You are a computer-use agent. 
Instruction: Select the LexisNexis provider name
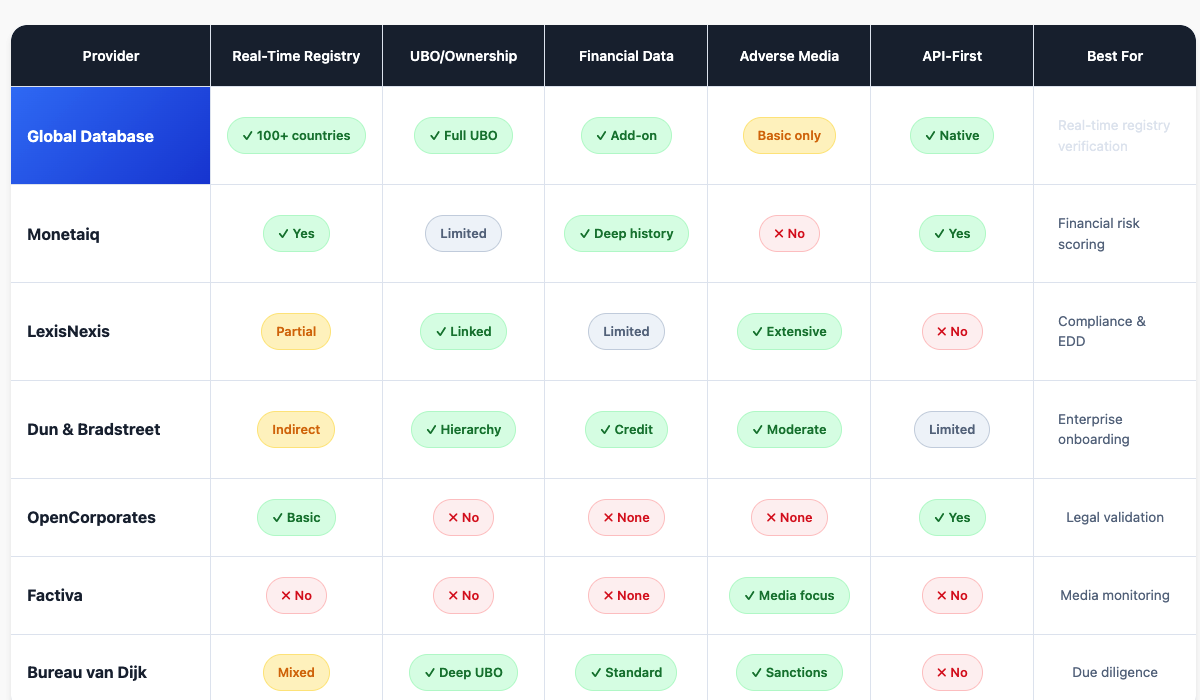[68, 332]
